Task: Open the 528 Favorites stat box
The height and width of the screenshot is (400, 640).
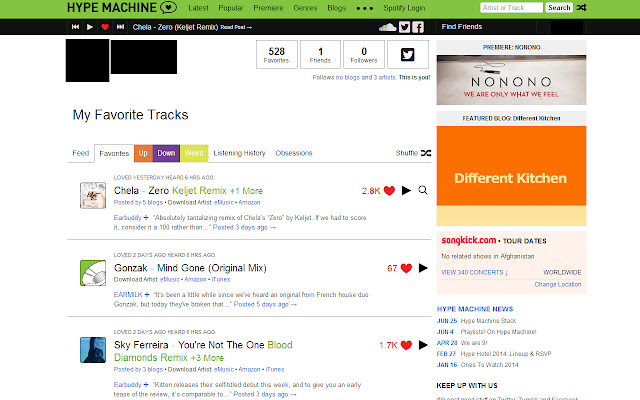Action: [276, 54]
